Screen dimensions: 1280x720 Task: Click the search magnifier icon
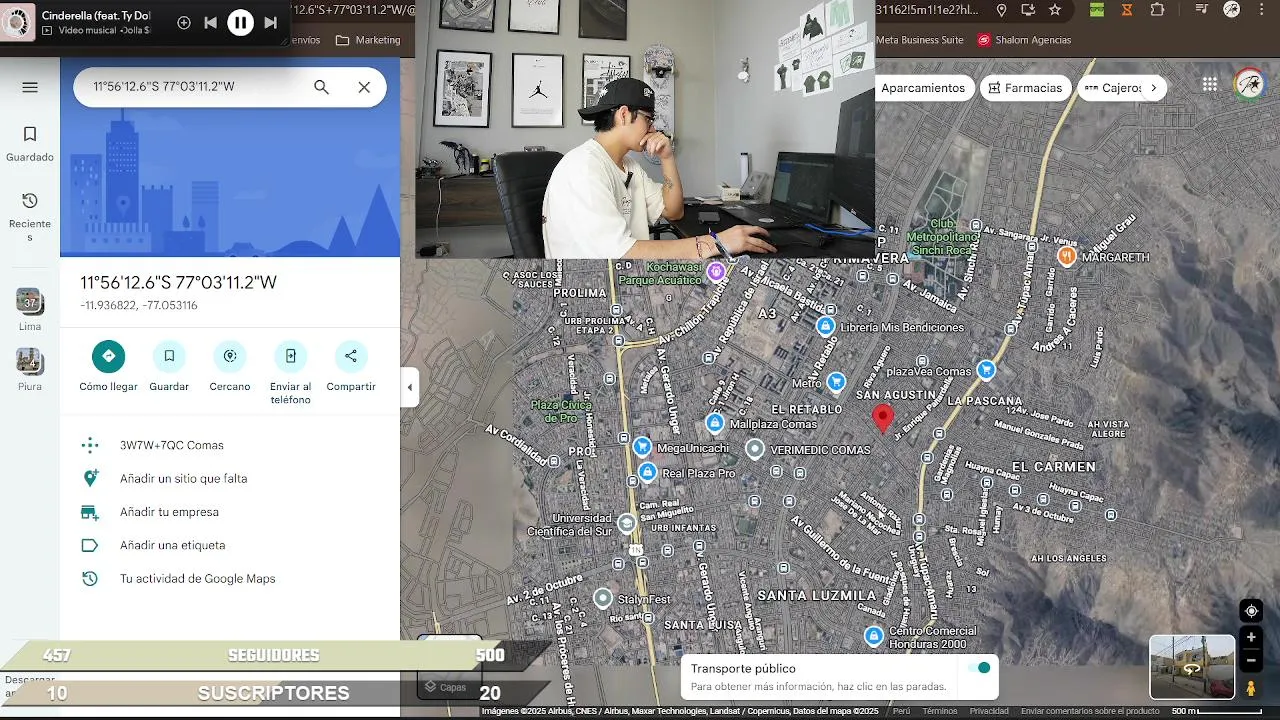pos(321,87)
